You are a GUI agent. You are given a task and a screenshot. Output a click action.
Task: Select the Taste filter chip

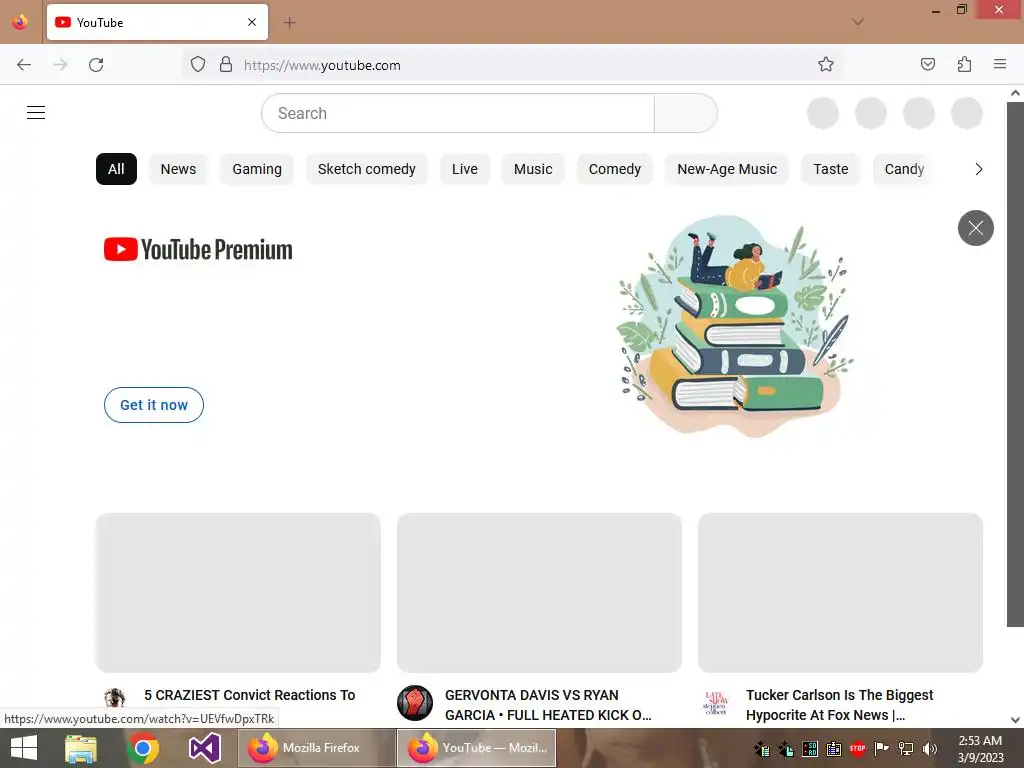(831, 169)
